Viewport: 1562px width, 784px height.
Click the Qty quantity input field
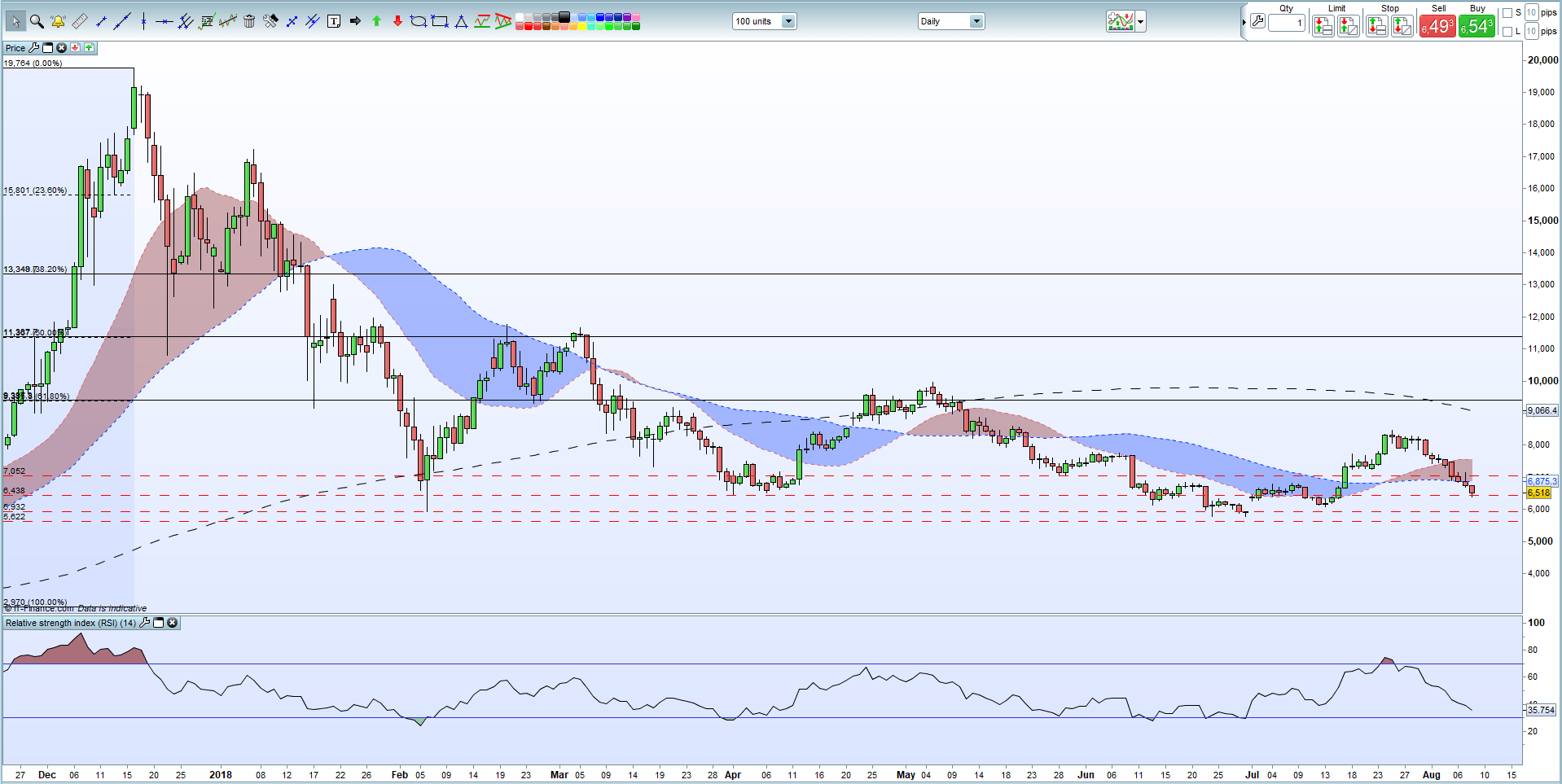coord(1287,23)
